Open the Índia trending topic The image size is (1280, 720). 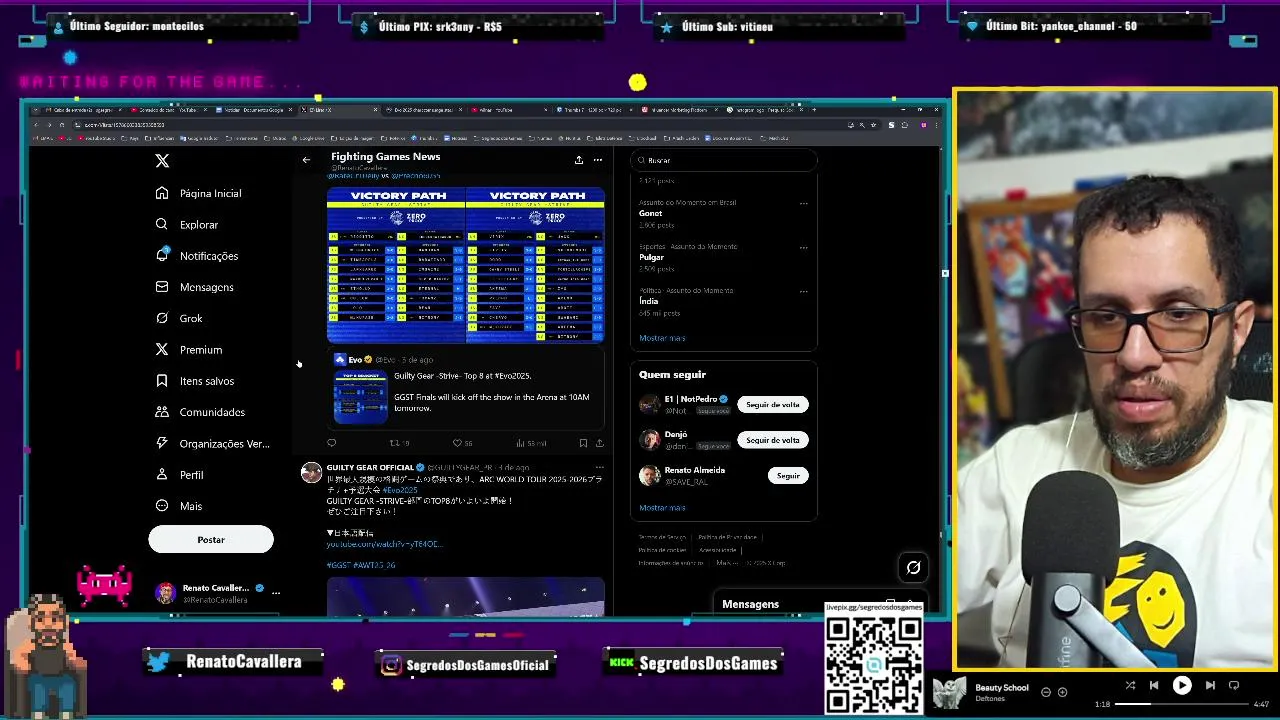[x=648, y=301]
